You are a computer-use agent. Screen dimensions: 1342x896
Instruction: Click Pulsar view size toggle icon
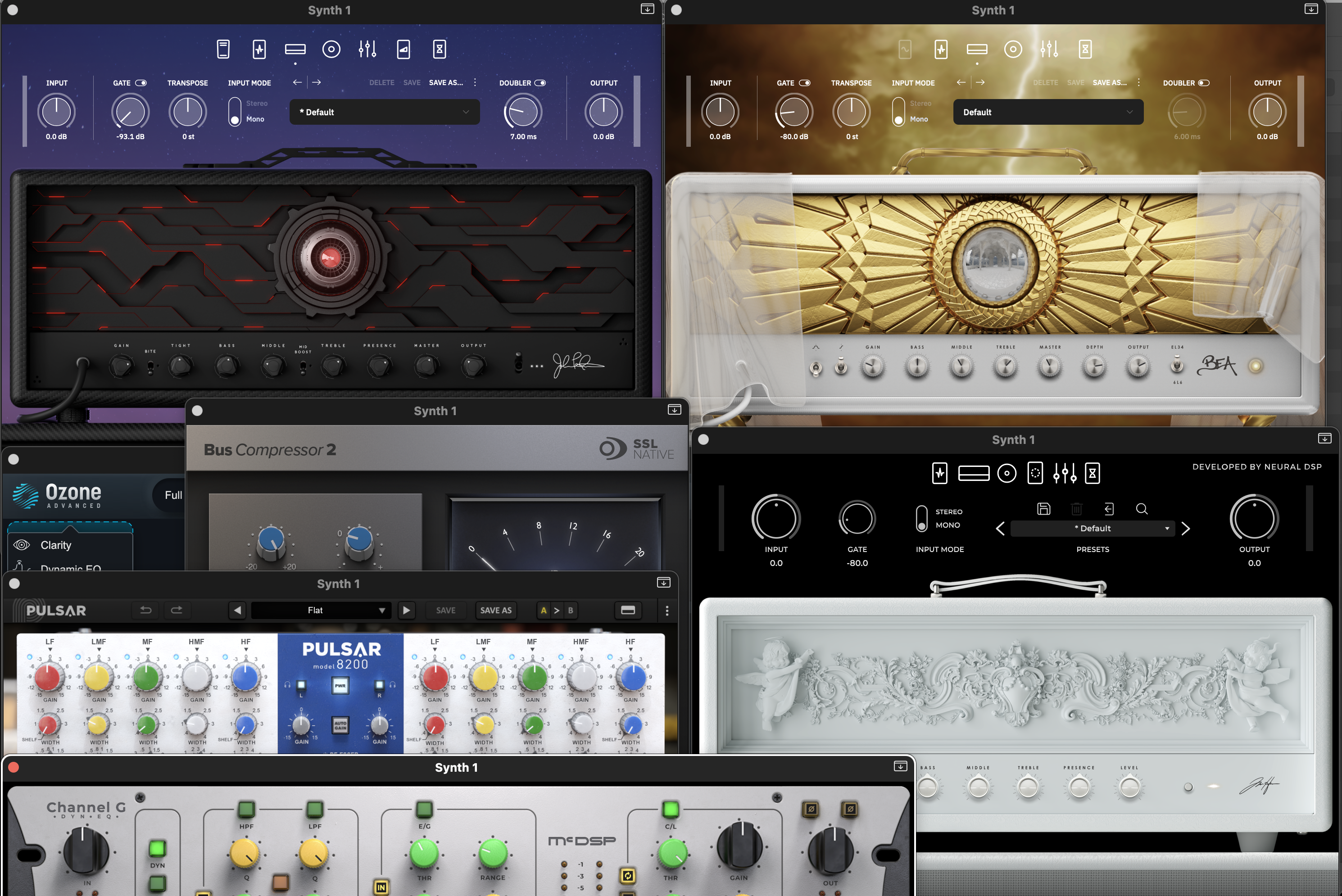[628, 610]
